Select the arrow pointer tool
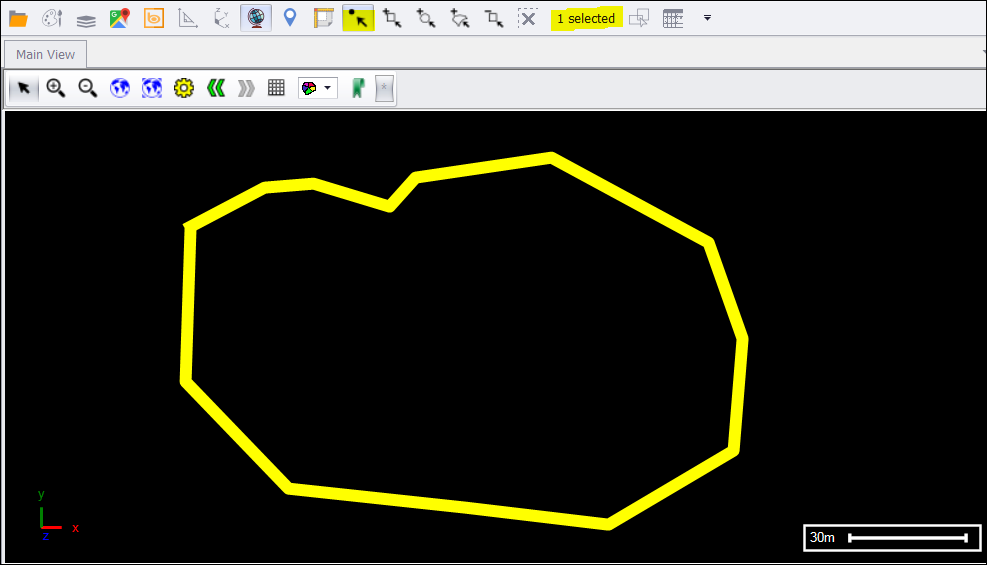Image resolution: width=987 pixels, height=565 pixels. click(23, 88)
